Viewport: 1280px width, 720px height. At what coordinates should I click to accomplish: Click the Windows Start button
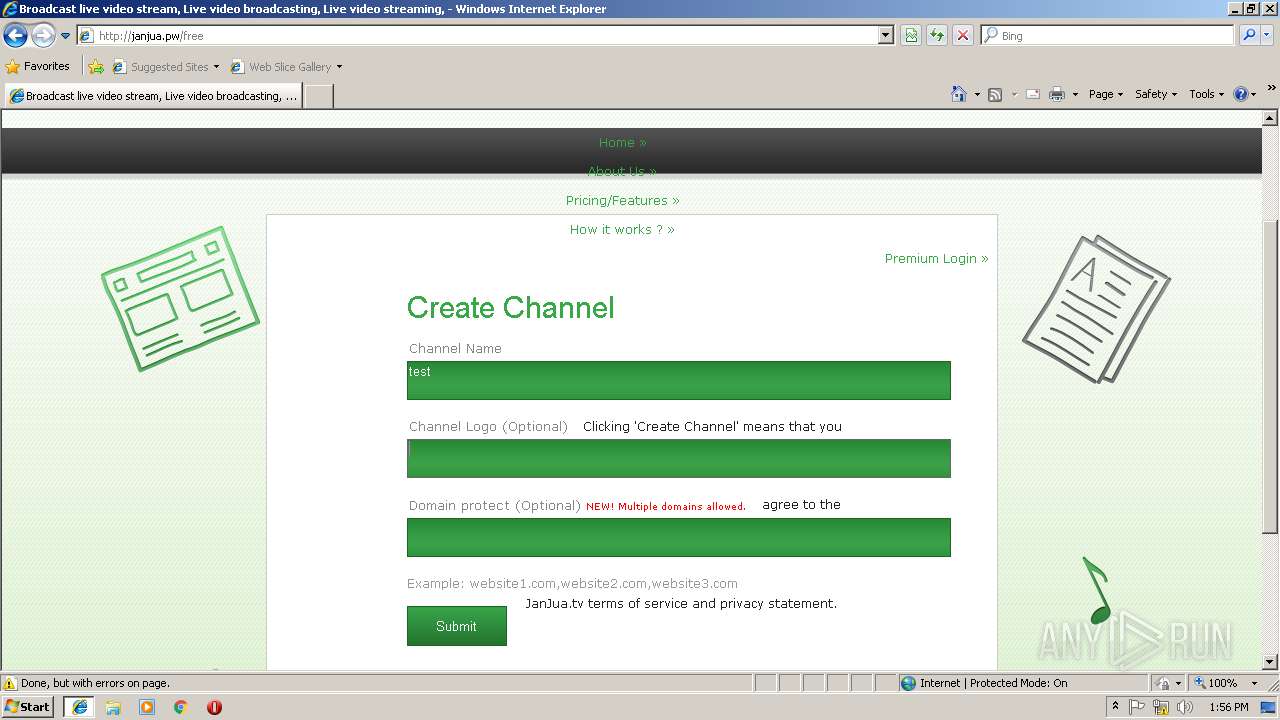pyautogui.click(x=28, y=707)
